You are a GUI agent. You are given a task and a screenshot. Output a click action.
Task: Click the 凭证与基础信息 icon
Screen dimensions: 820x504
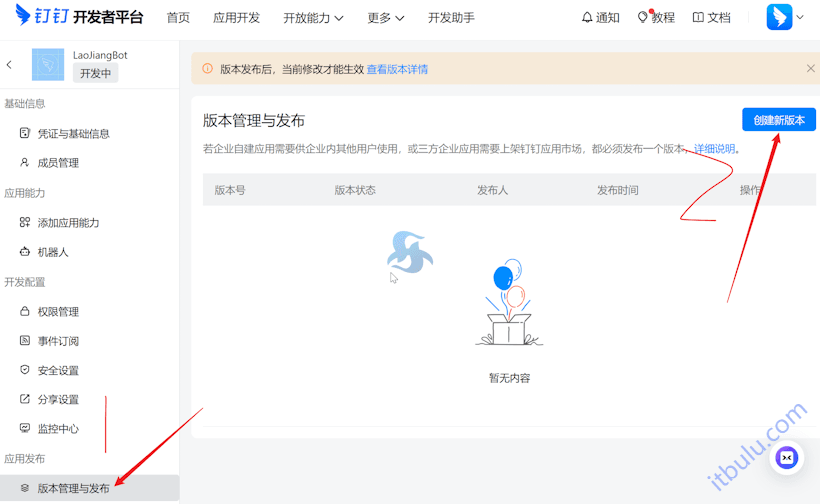coord(25,133)
